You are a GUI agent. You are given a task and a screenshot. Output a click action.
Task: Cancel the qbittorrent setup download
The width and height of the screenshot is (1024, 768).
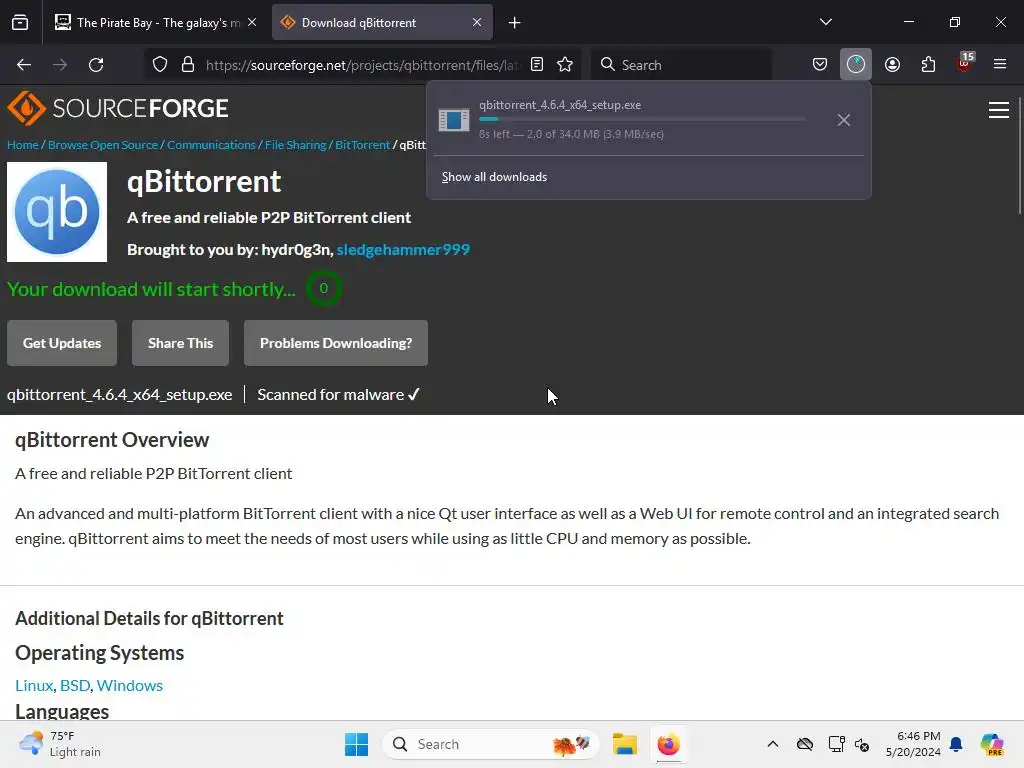point(844,120)
